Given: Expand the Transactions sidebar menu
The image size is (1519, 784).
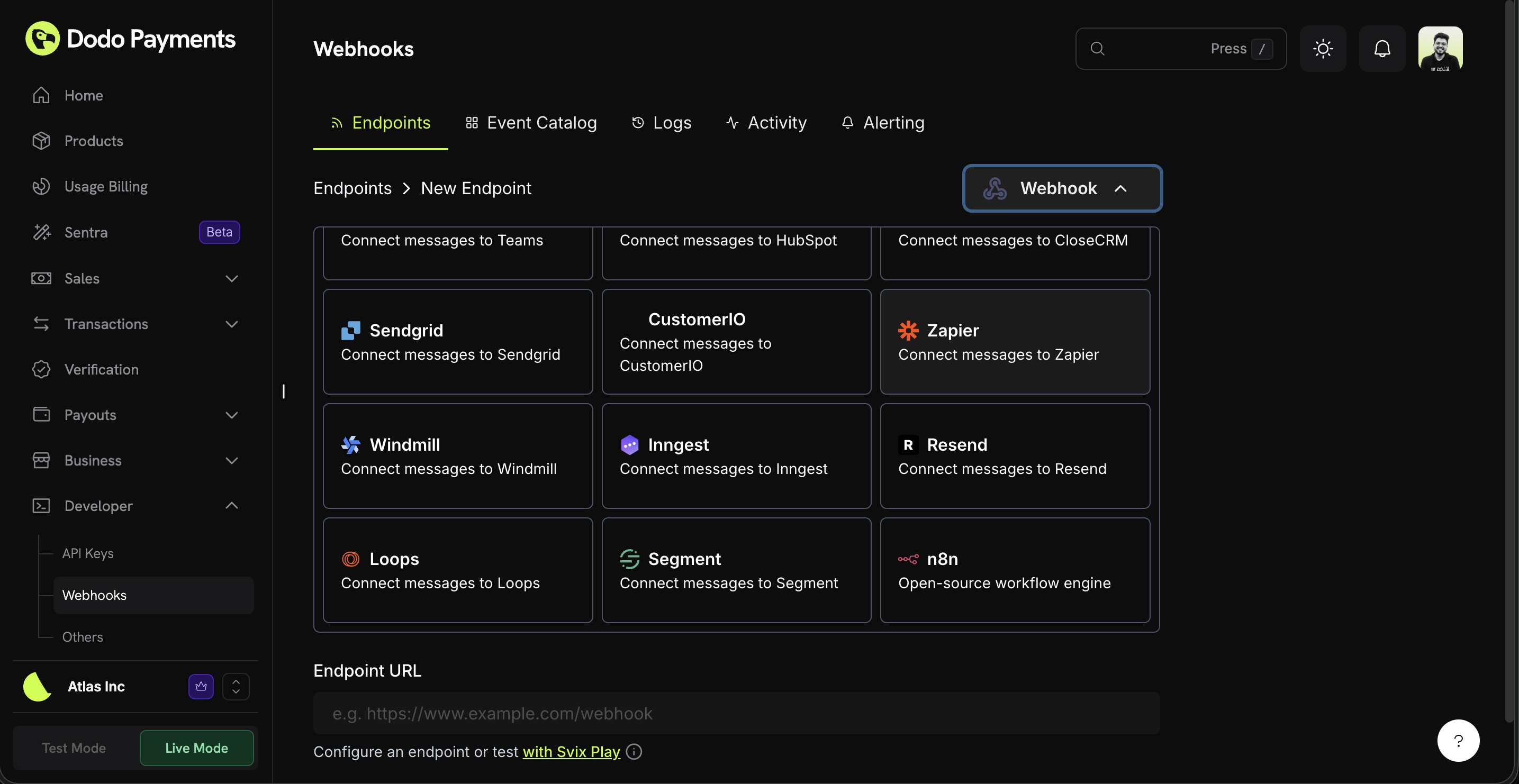Looking at the screenshot, I should 231,324.
